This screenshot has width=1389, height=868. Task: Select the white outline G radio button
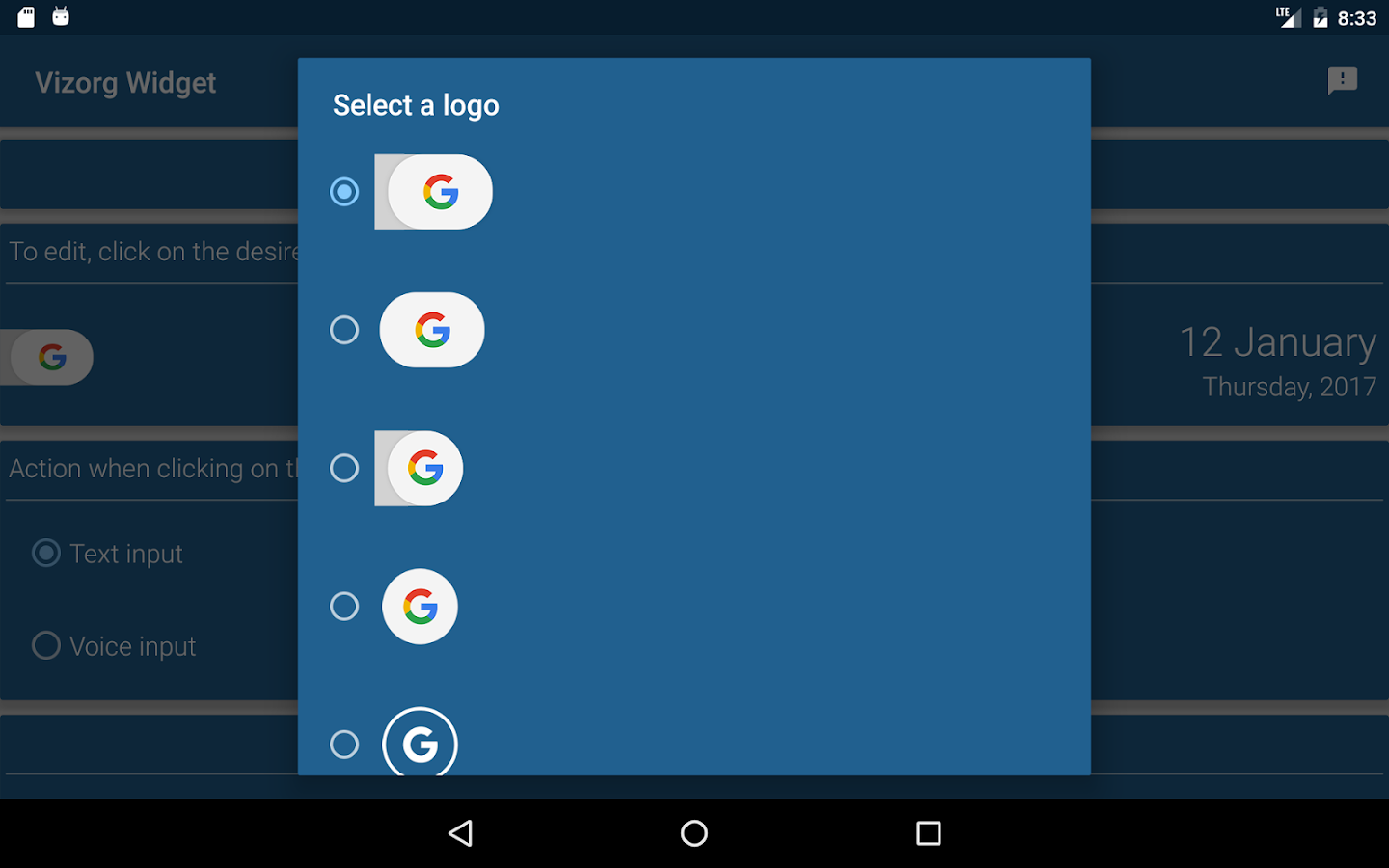344,745
